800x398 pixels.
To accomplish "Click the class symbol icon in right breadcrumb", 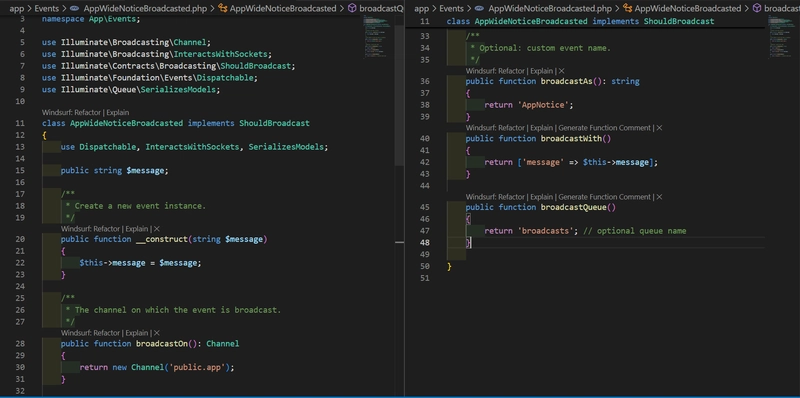I will tap(628, 8).
